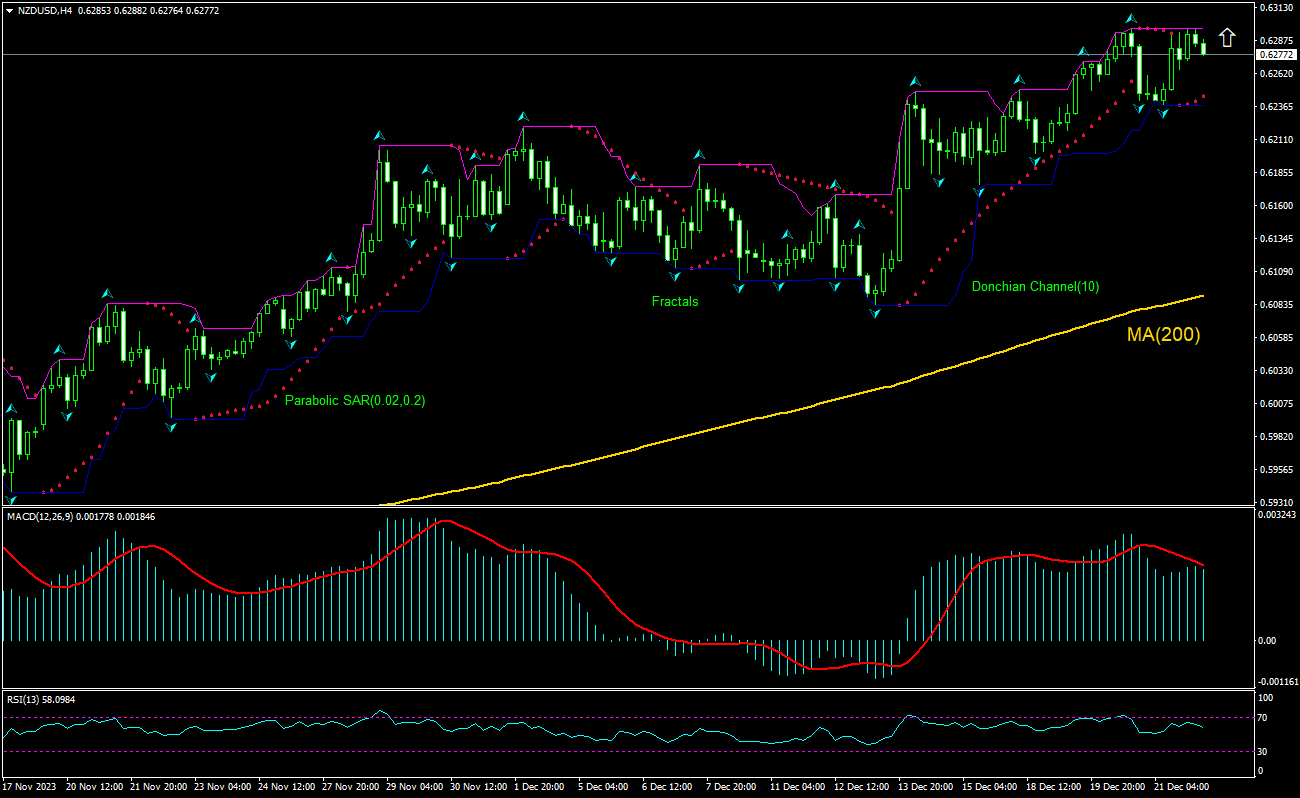
Task: Click the large up arrow chart object
Action: [x=1228, y=37]
